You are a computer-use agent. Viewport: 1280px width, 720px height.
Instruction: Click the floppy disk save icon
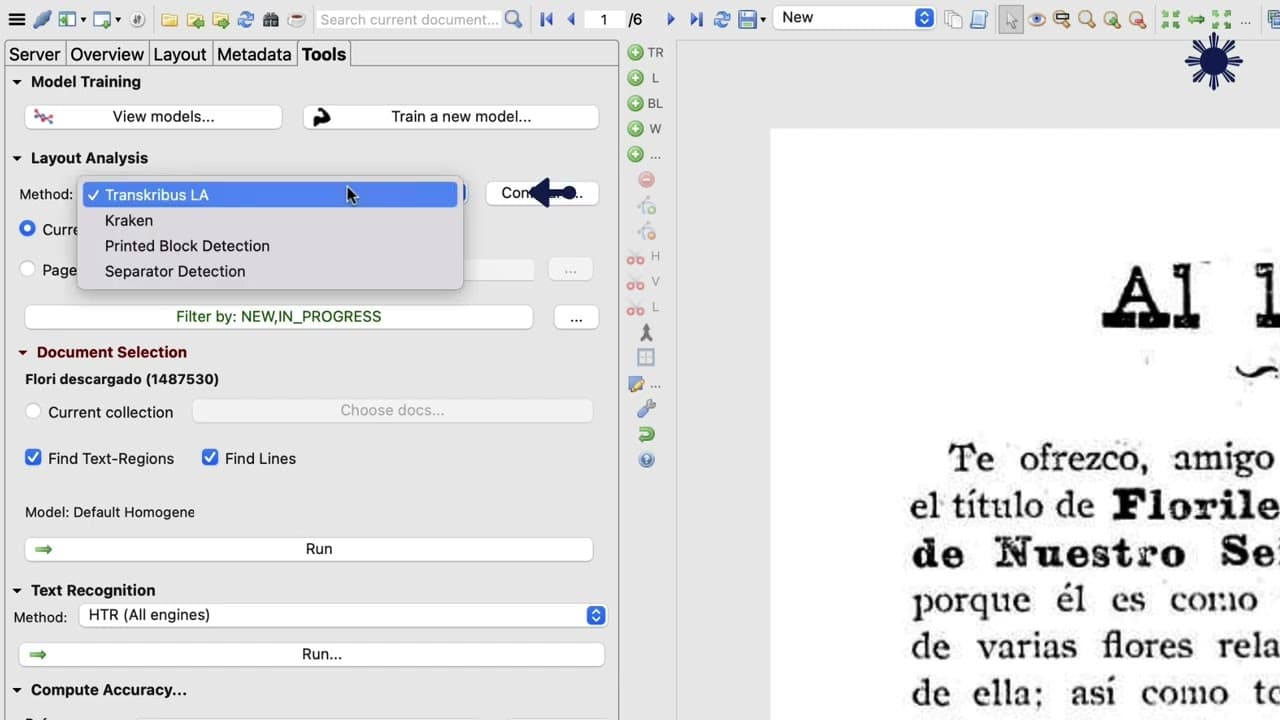coord(746,19)
